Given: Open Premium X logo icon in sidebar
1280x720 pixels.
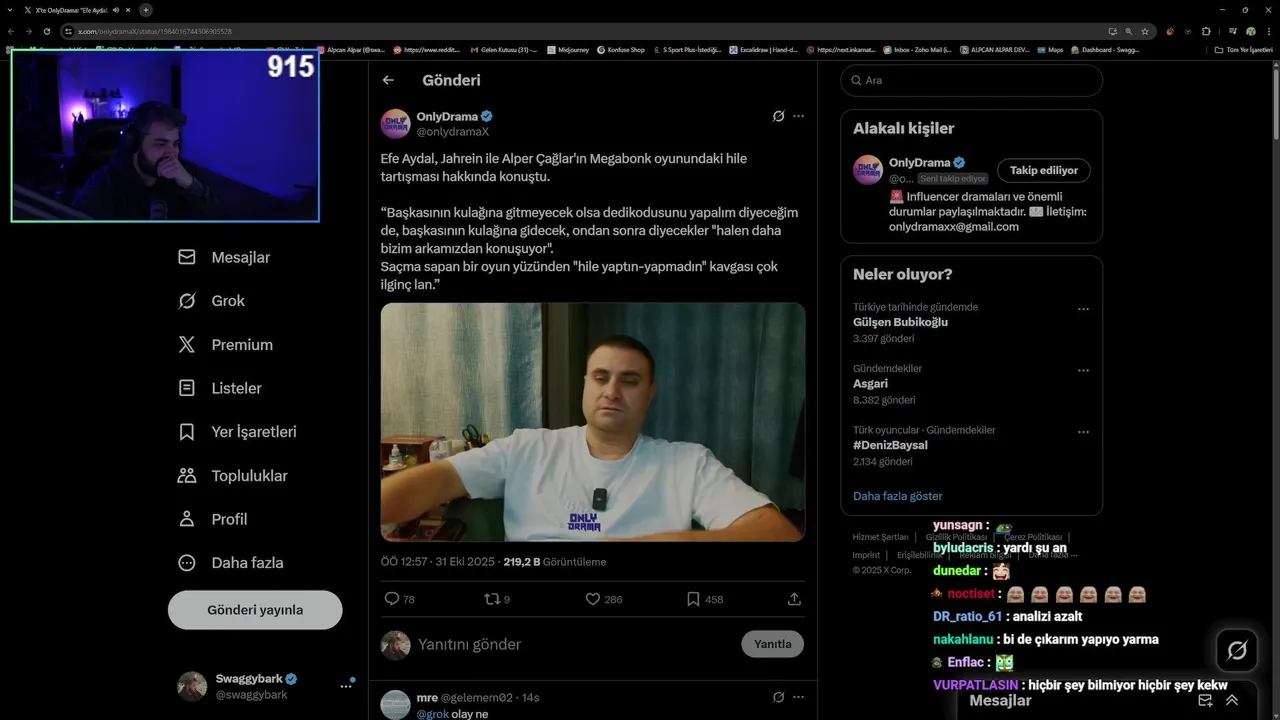Looking at the screenshot, I should point(187,344).
